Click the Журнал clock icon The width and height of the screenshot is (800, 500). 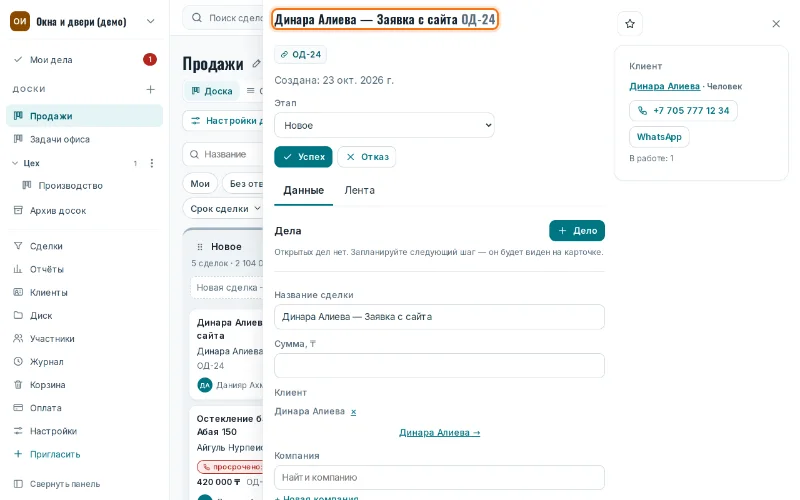click(x=18, y=361)
